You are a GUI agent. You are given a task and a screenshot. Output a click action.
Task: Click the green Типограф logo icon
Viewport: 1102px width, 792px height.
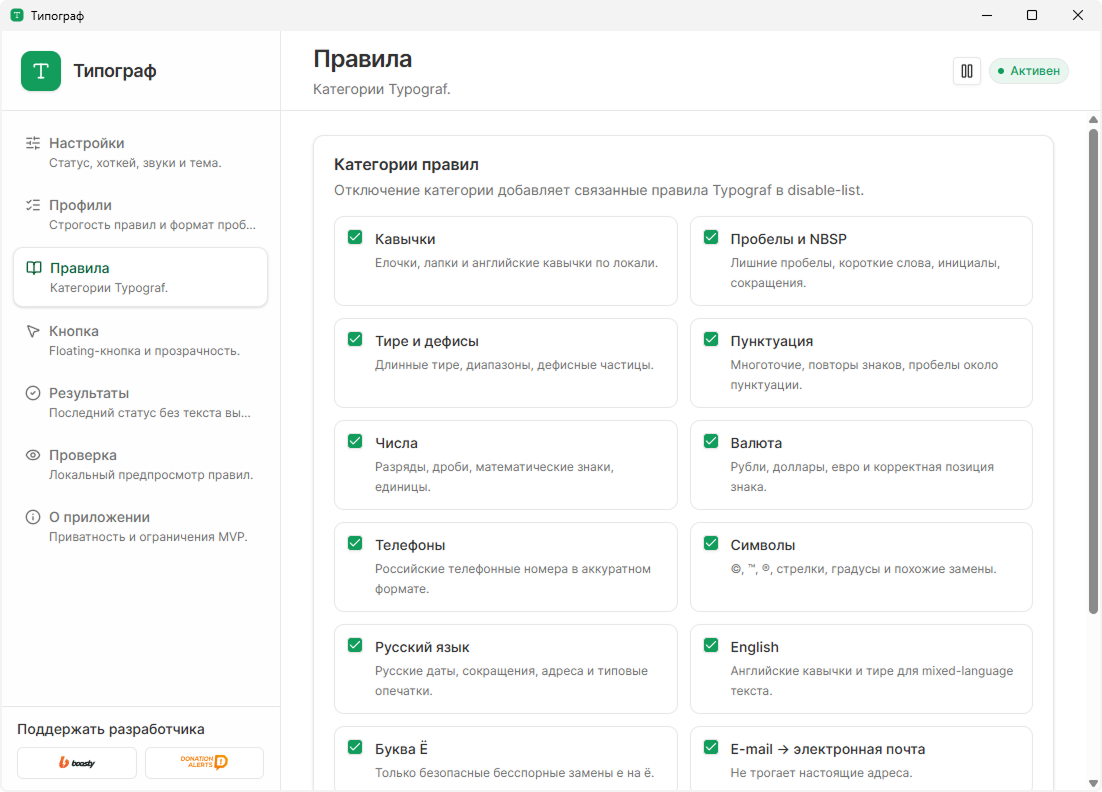(x=41, y=71)
